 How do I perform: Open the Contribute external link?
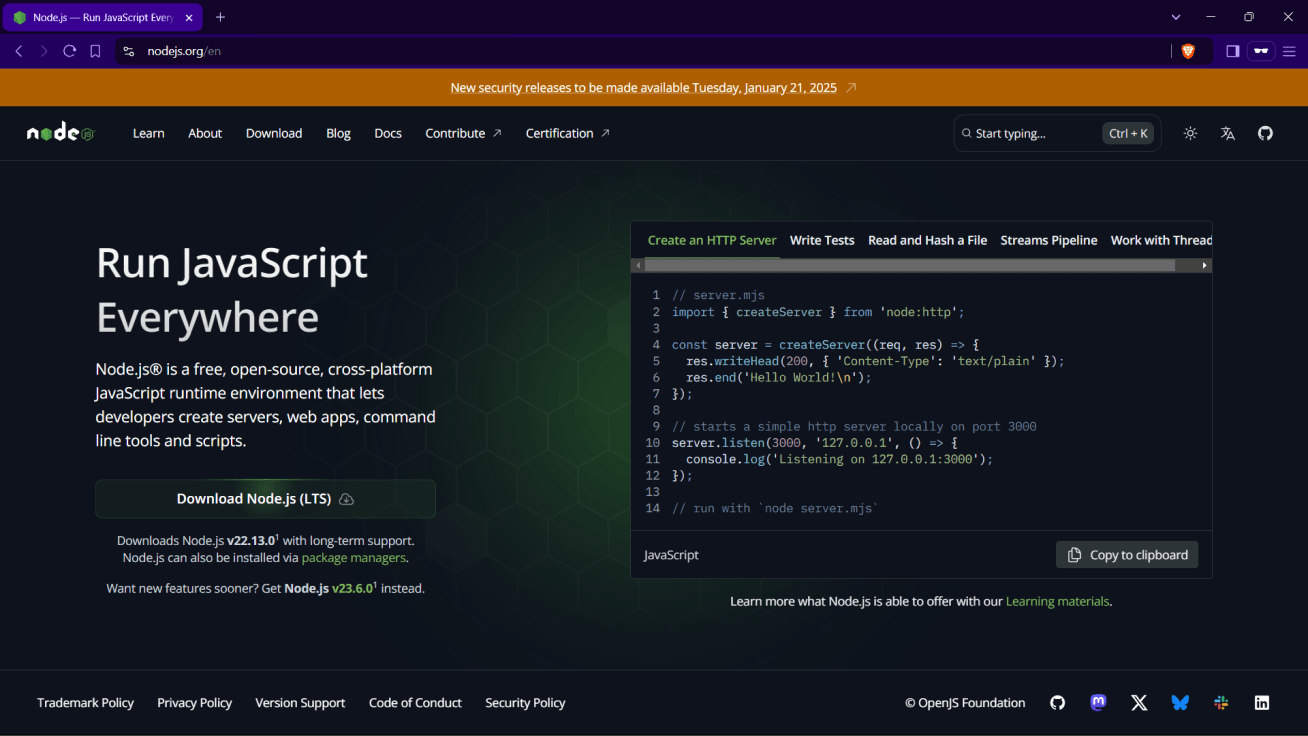pyautogui.click(x=464, y=133)
